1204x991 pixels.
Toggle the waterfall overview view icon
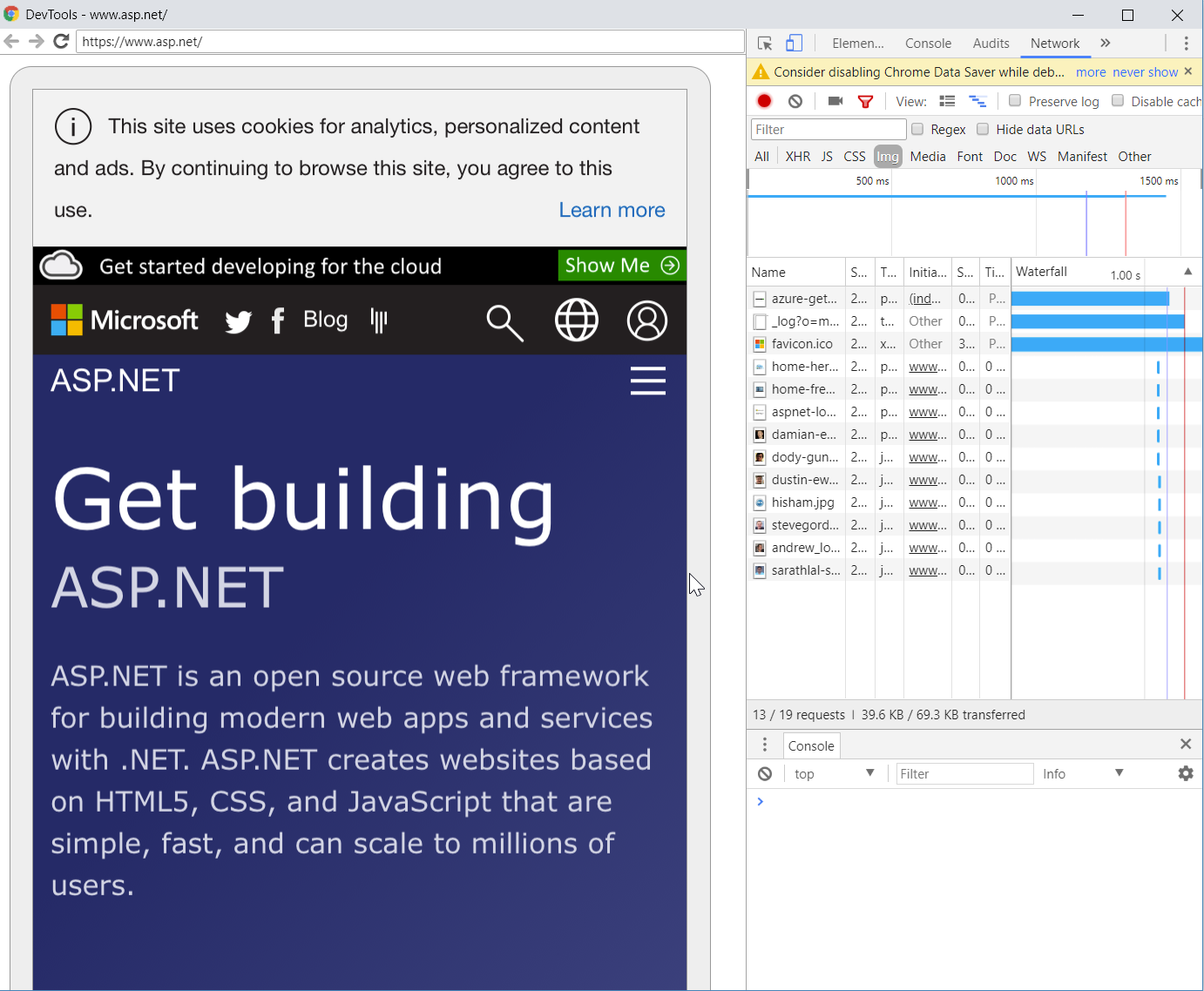coord(977,101)
